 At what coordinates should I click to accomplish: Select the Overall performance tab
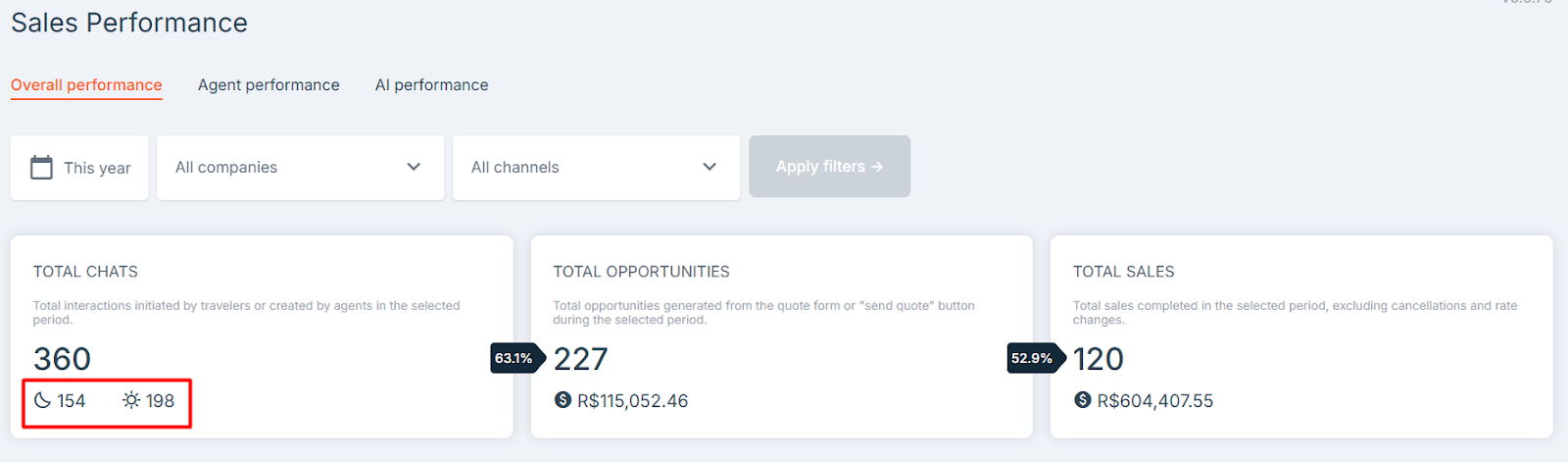pyautogui.click(x=86, y=85)
